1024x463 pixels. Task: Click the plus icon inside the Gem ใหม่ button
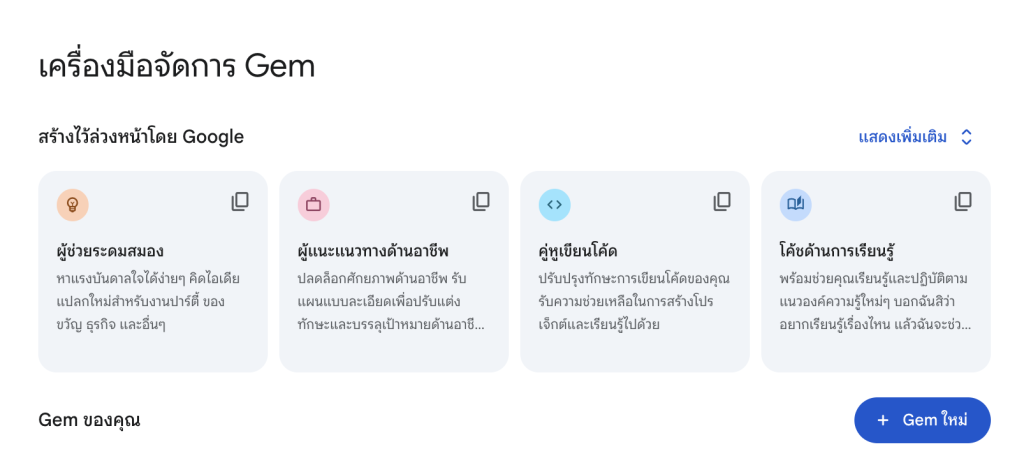point(883,420)
